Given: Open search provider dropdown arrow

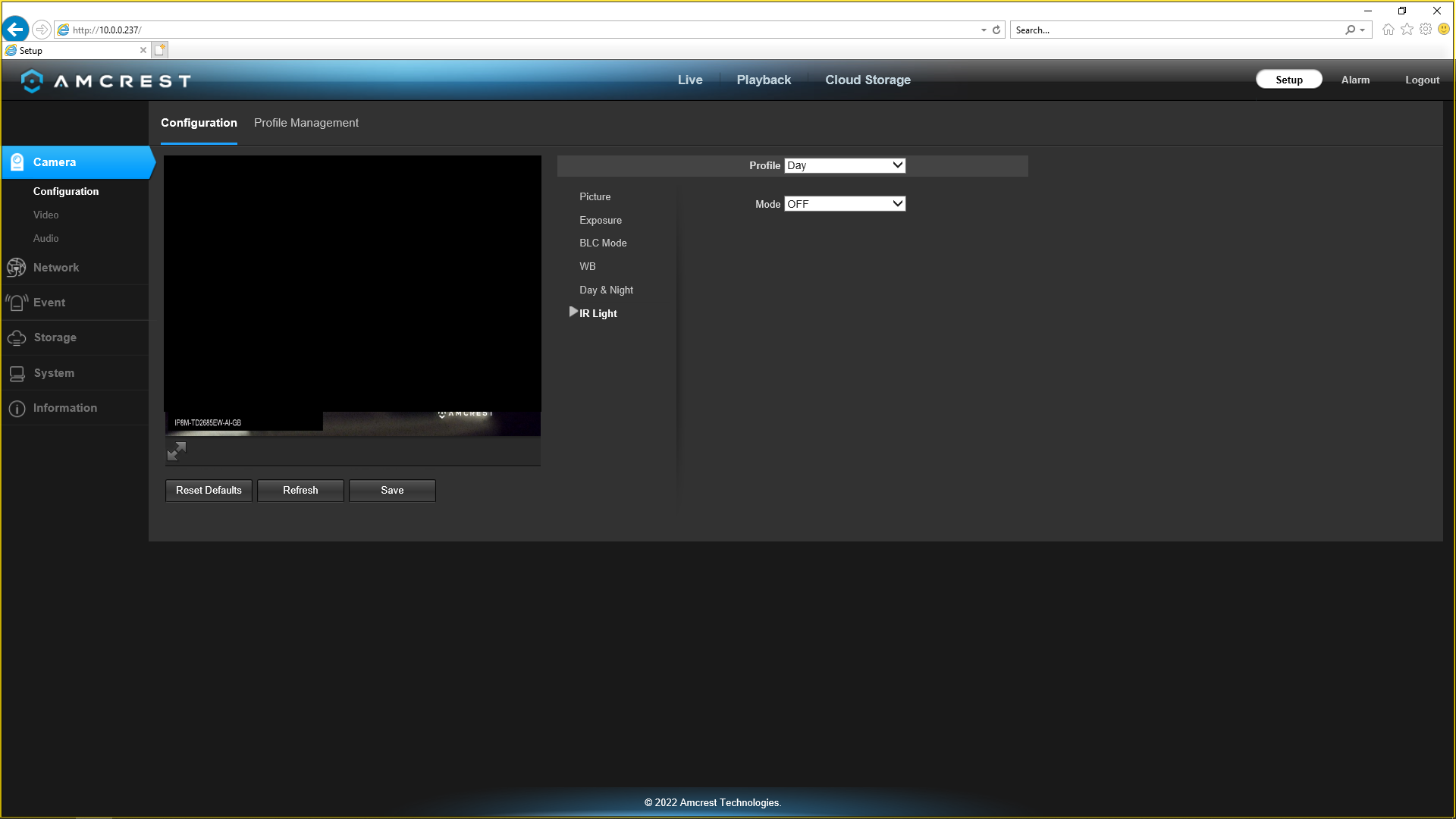Looking at the screenshot, I should click(1363, 30).
